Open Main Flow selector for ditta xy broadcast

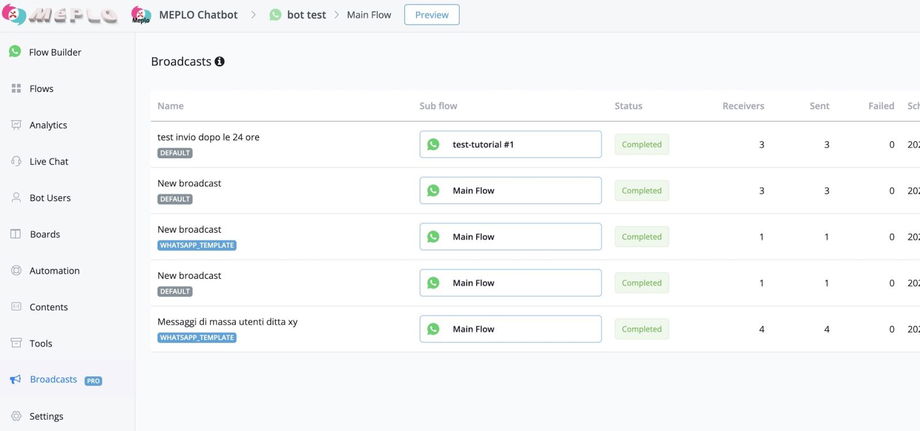pos(510,329)
